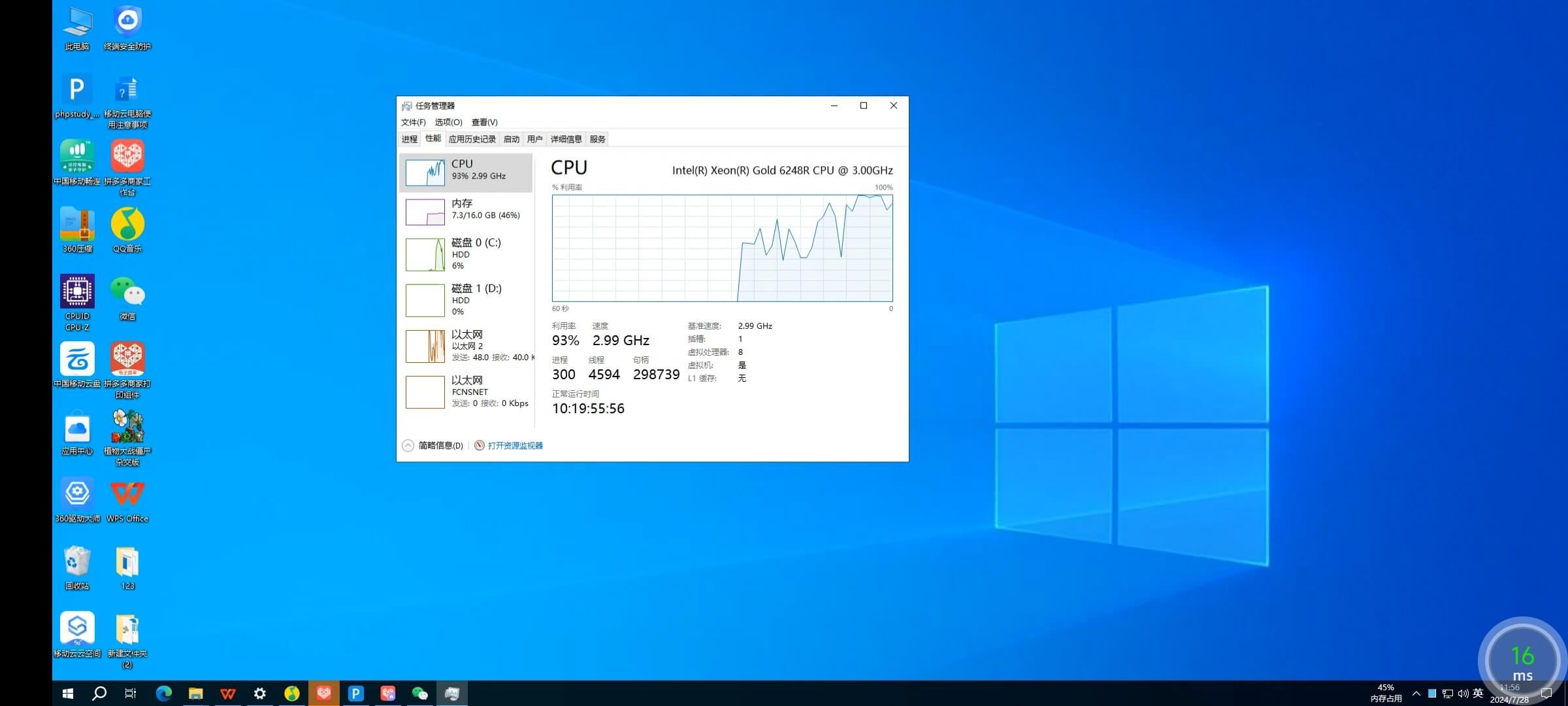Close the Task Manager window
The width and height of the screenshot is (1568, 706).
tap(894, 106)
